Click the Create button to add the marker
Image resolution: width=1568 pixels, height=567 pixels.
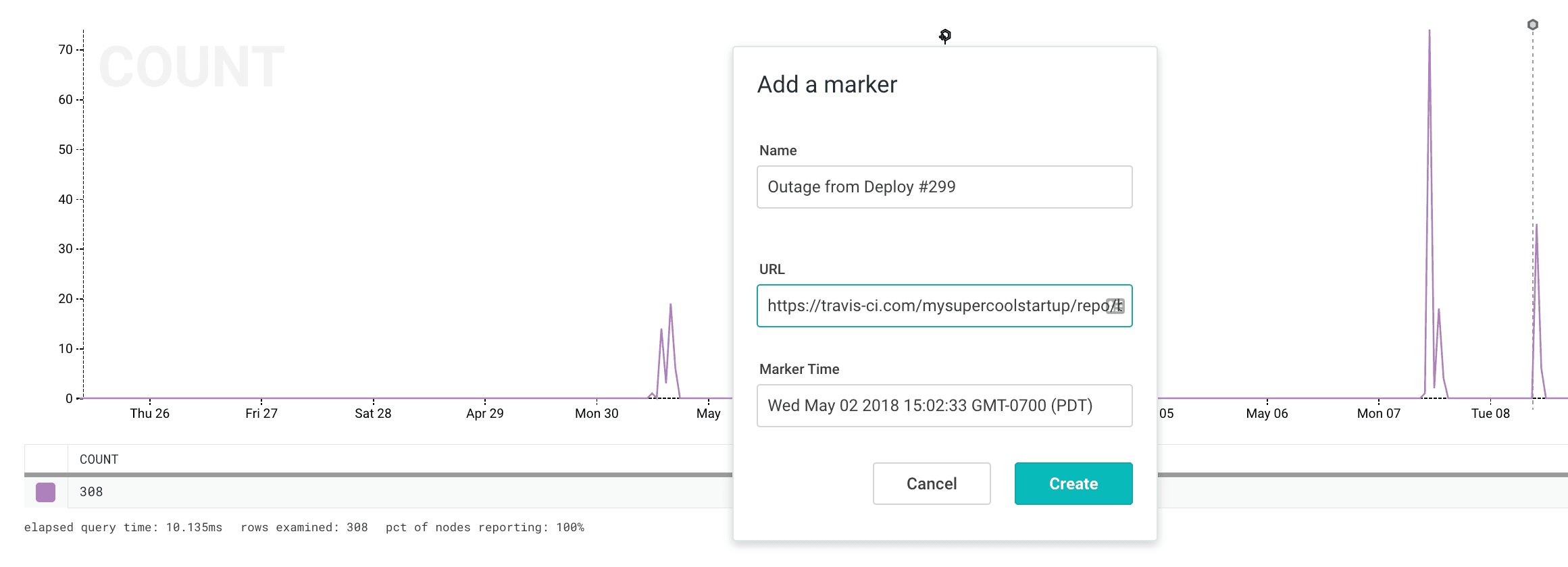click(x=1073, y=483)
